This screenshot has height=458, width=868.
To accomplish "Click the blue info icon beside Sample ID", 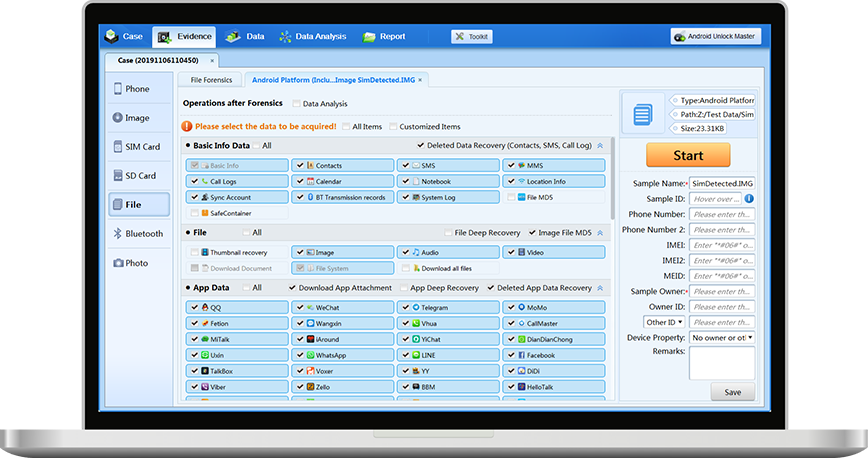I will pyautogui.click(x=749, y=199).
